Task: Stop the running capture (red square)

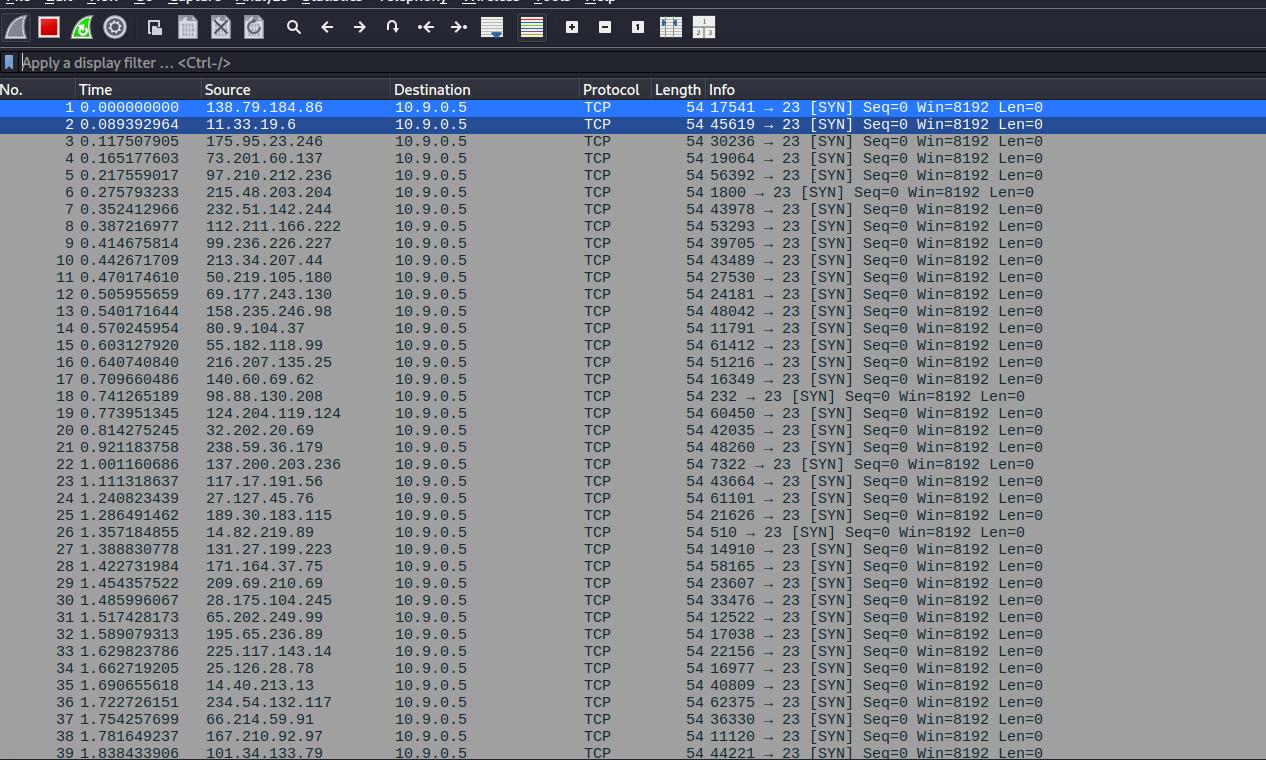Action: [x=49, y=27]
